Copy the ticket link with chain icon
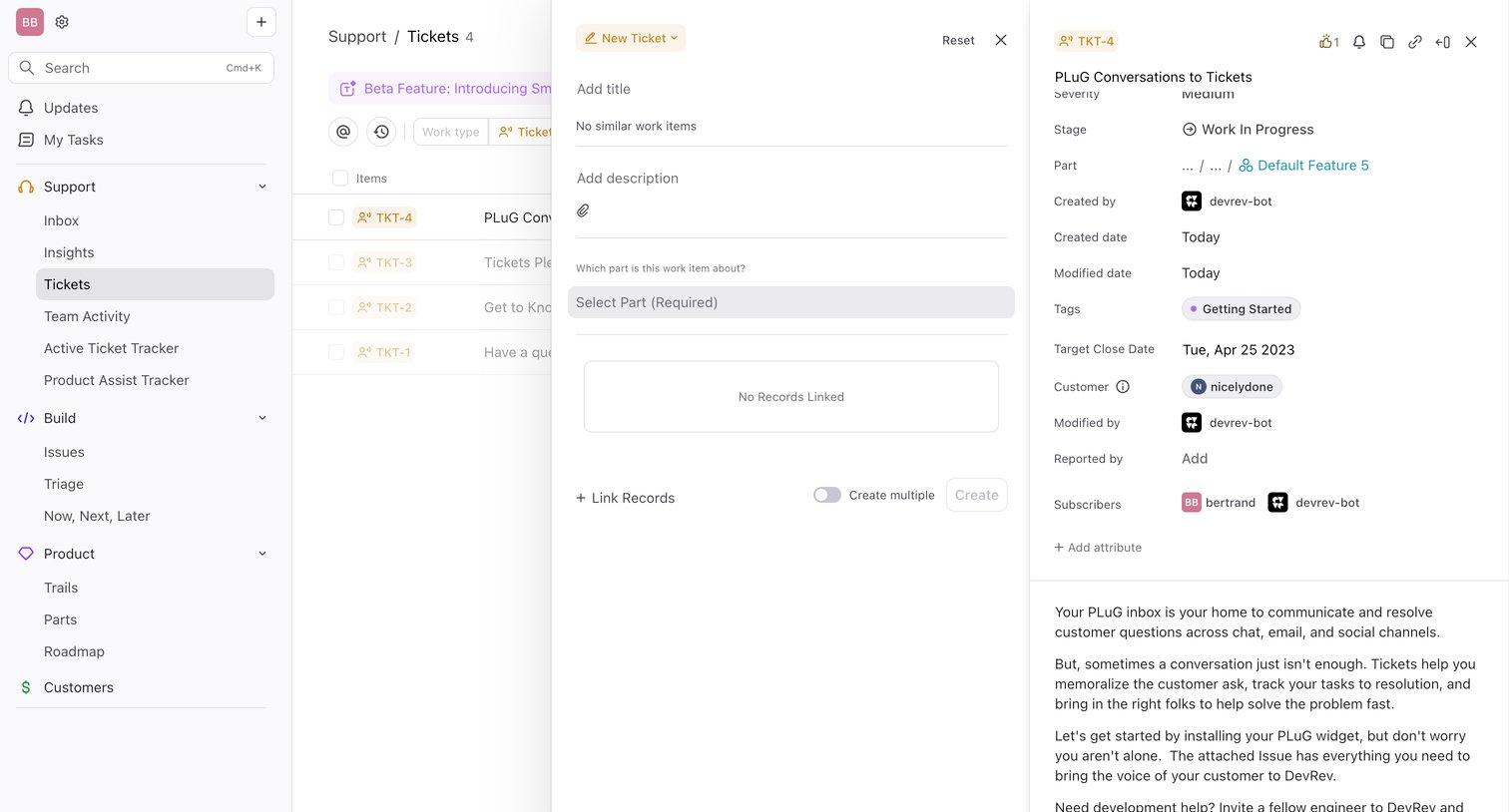 1415,42
